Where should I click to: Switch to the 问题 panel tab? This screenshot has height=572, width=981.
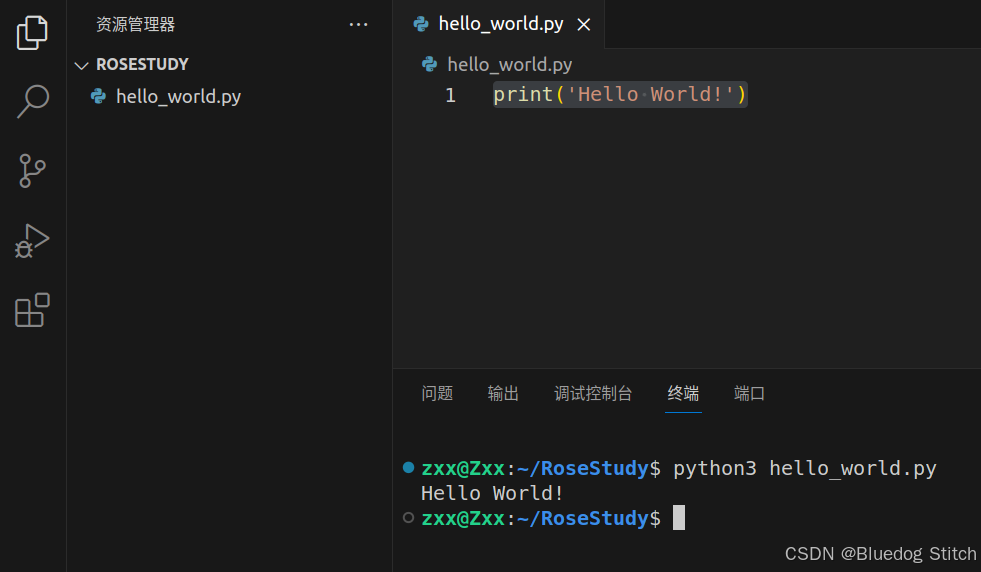(x=437, y=393)
